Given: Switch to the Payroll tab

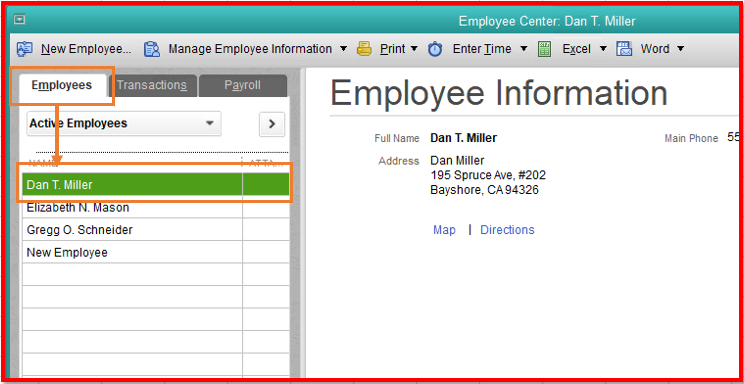Looking at the screenshot, I should 242,85.
